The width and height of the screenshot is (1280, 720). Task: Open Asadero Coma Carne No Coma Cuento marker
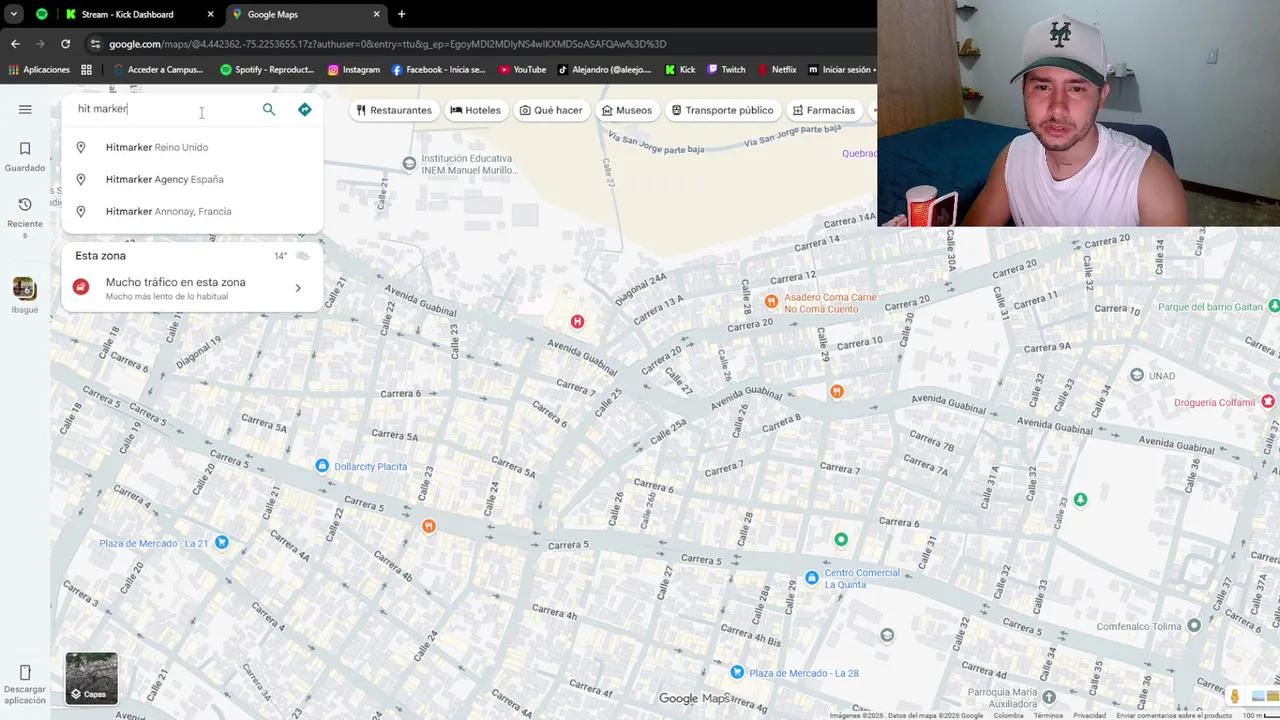(771, 301)
